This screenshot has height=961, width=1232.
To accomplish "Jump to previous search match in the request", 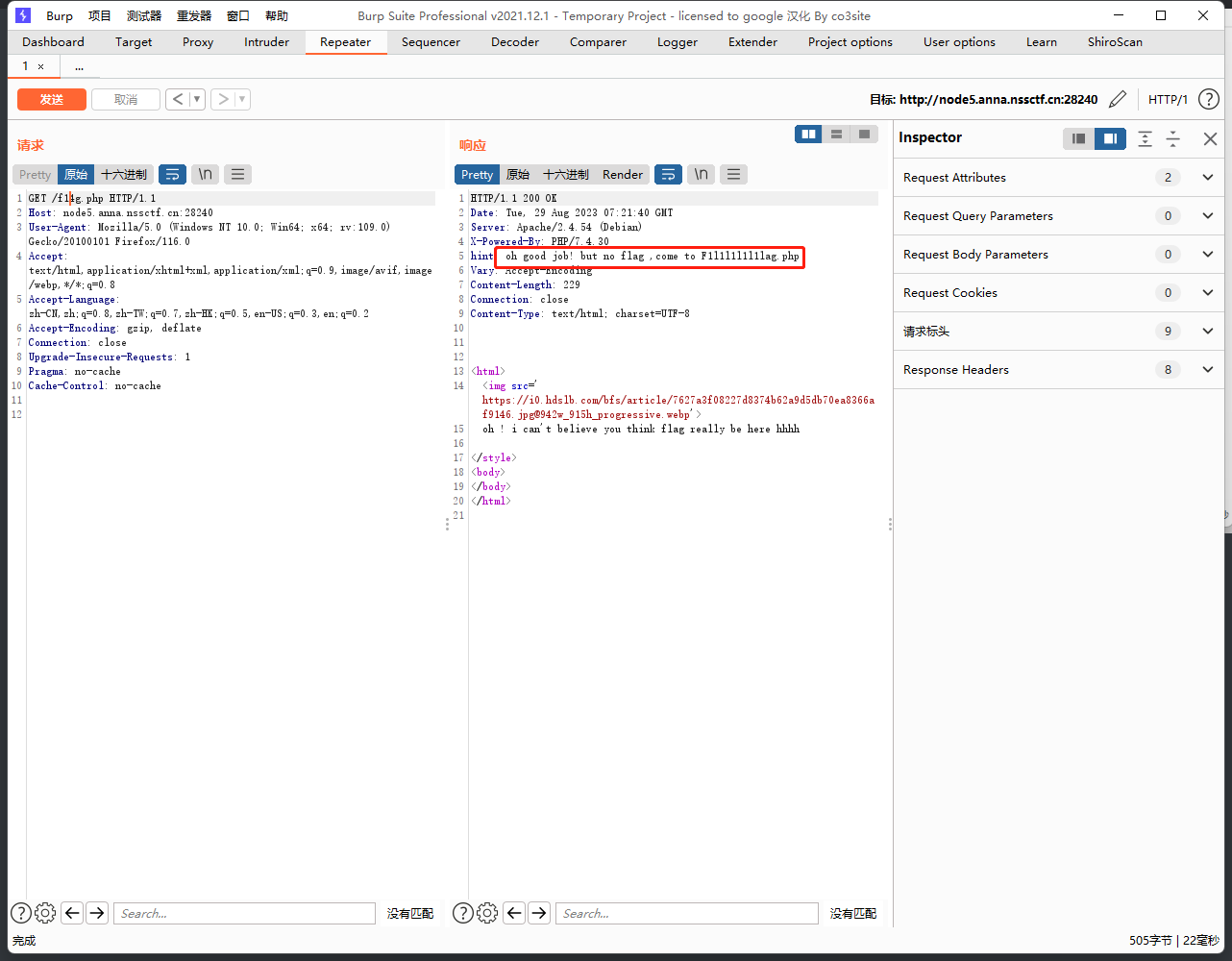I will [x=72, y=913].
